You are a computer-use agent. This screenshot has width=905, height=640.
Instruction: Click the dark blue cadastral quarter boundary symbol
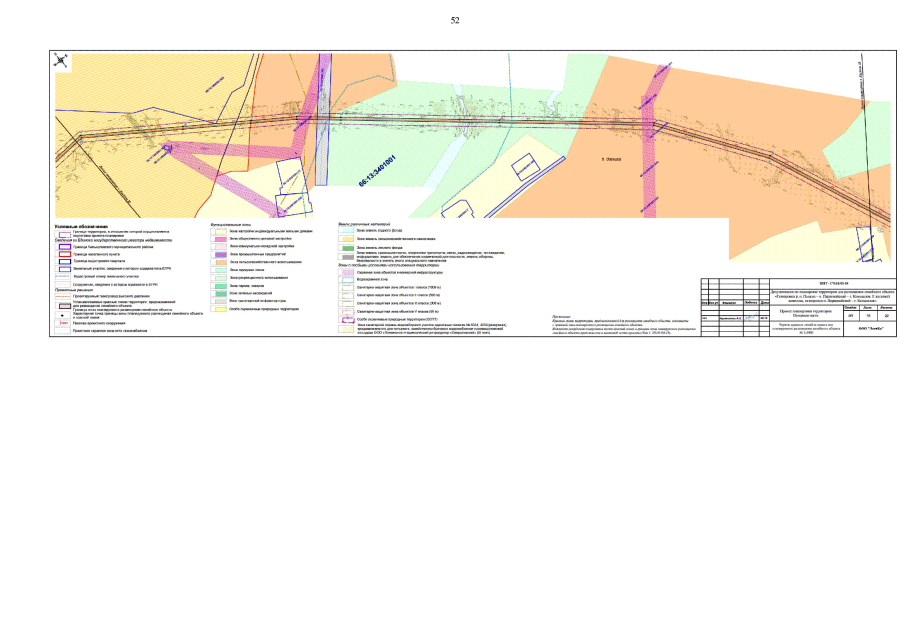coord(64,262)
